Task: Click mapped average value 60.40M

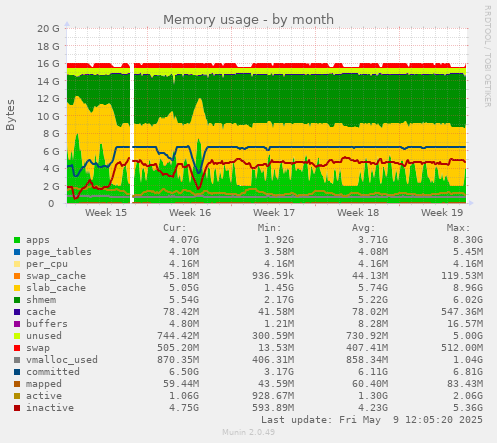Action: [370, 384]
